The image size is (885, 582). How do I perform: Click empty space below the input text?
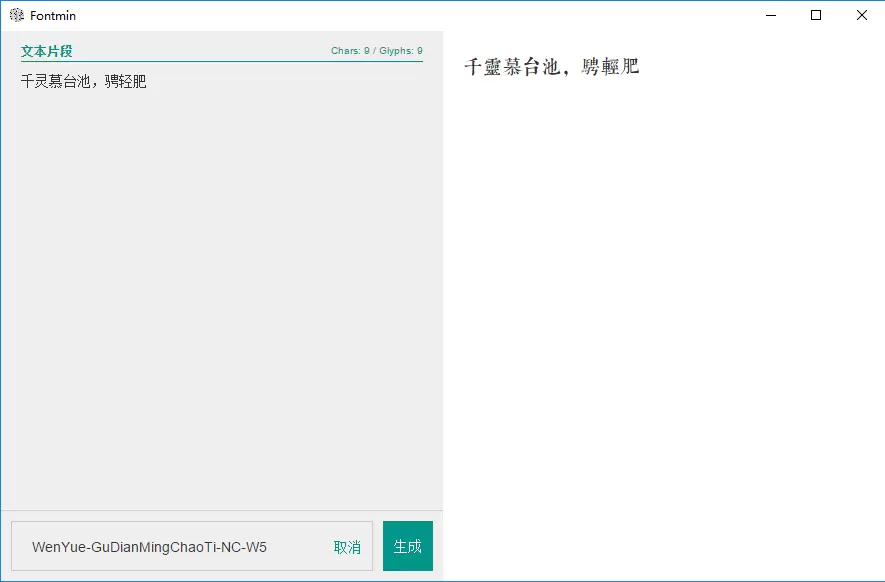point(220,300)
